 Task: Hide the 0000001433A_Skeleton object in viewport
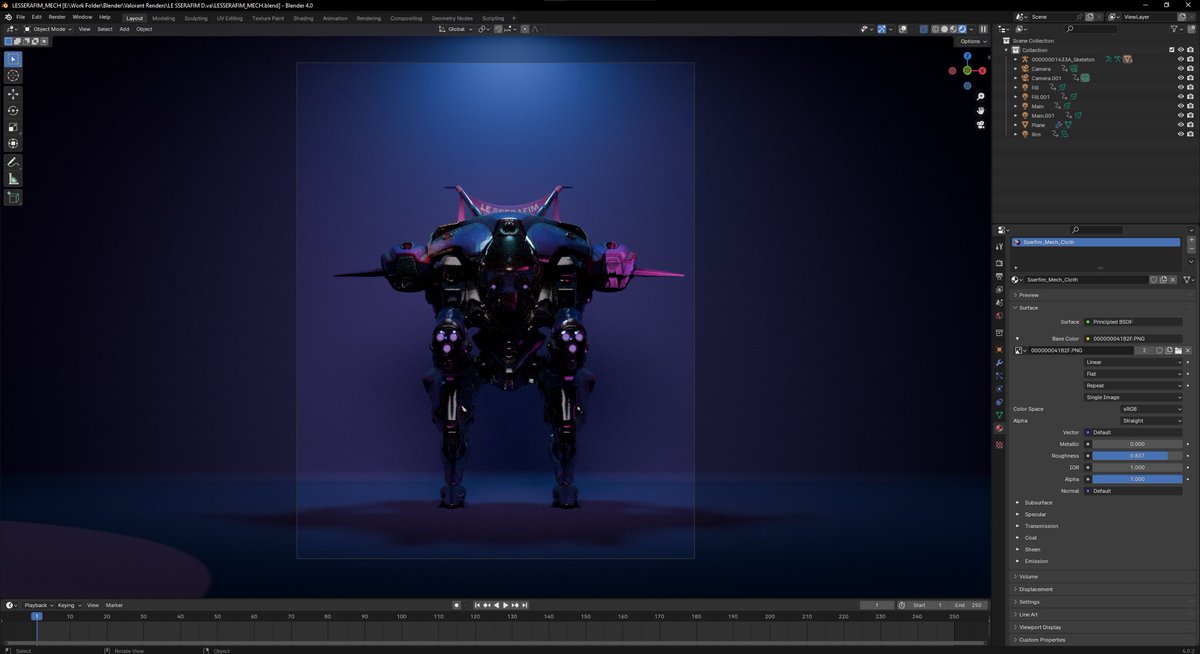(x=1181, y=59)
